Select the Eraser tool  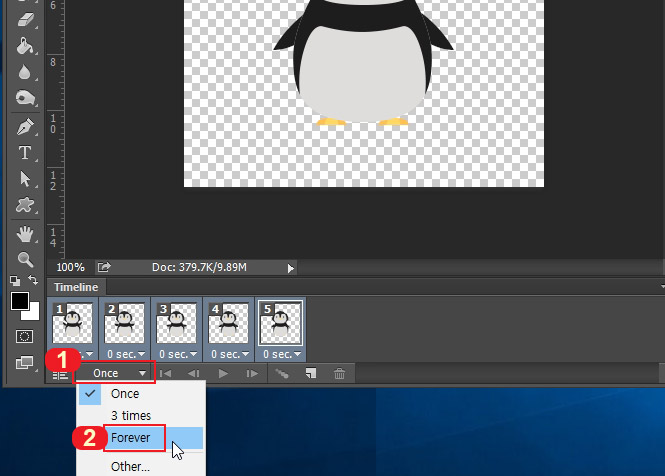point(25,20)
